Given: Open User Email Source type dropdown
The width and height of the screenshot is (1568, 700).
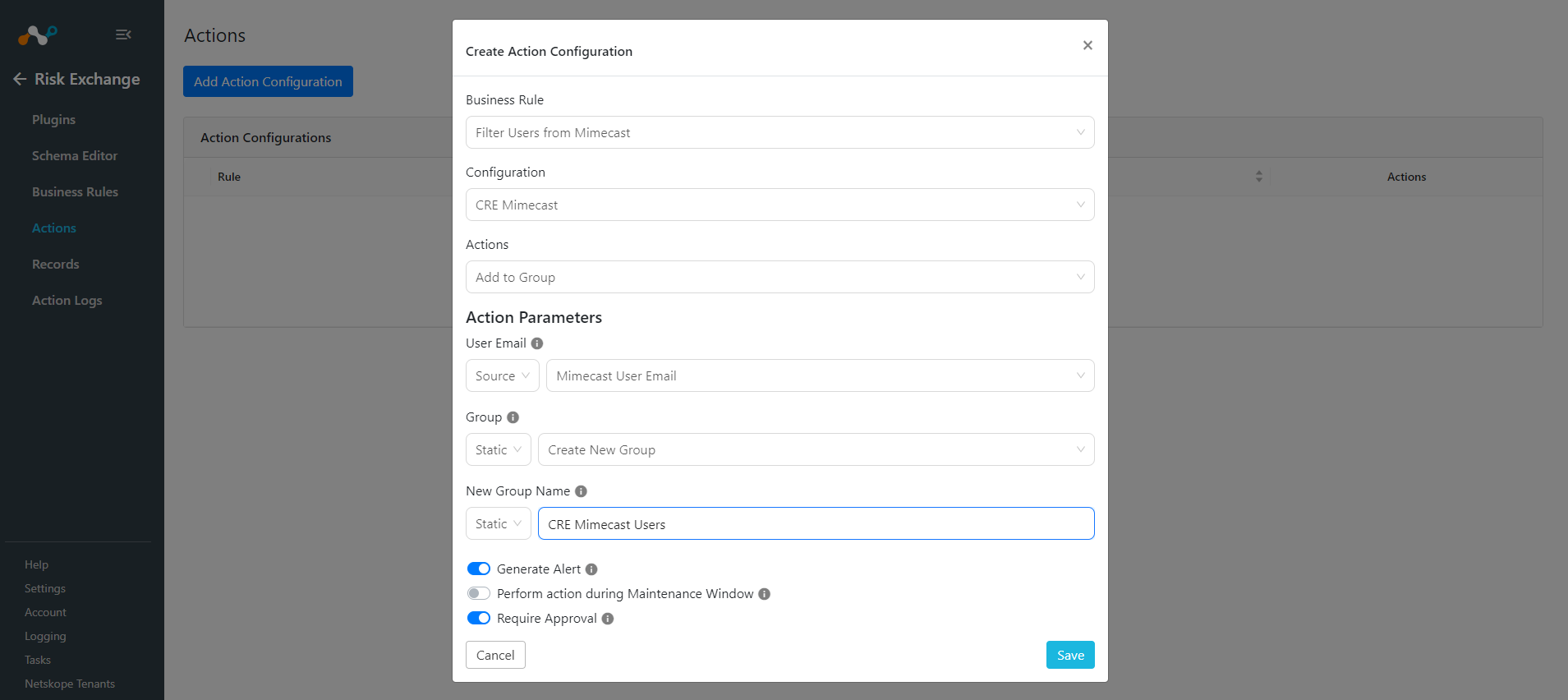Looking at the screenshot, I should click(502, 375).
